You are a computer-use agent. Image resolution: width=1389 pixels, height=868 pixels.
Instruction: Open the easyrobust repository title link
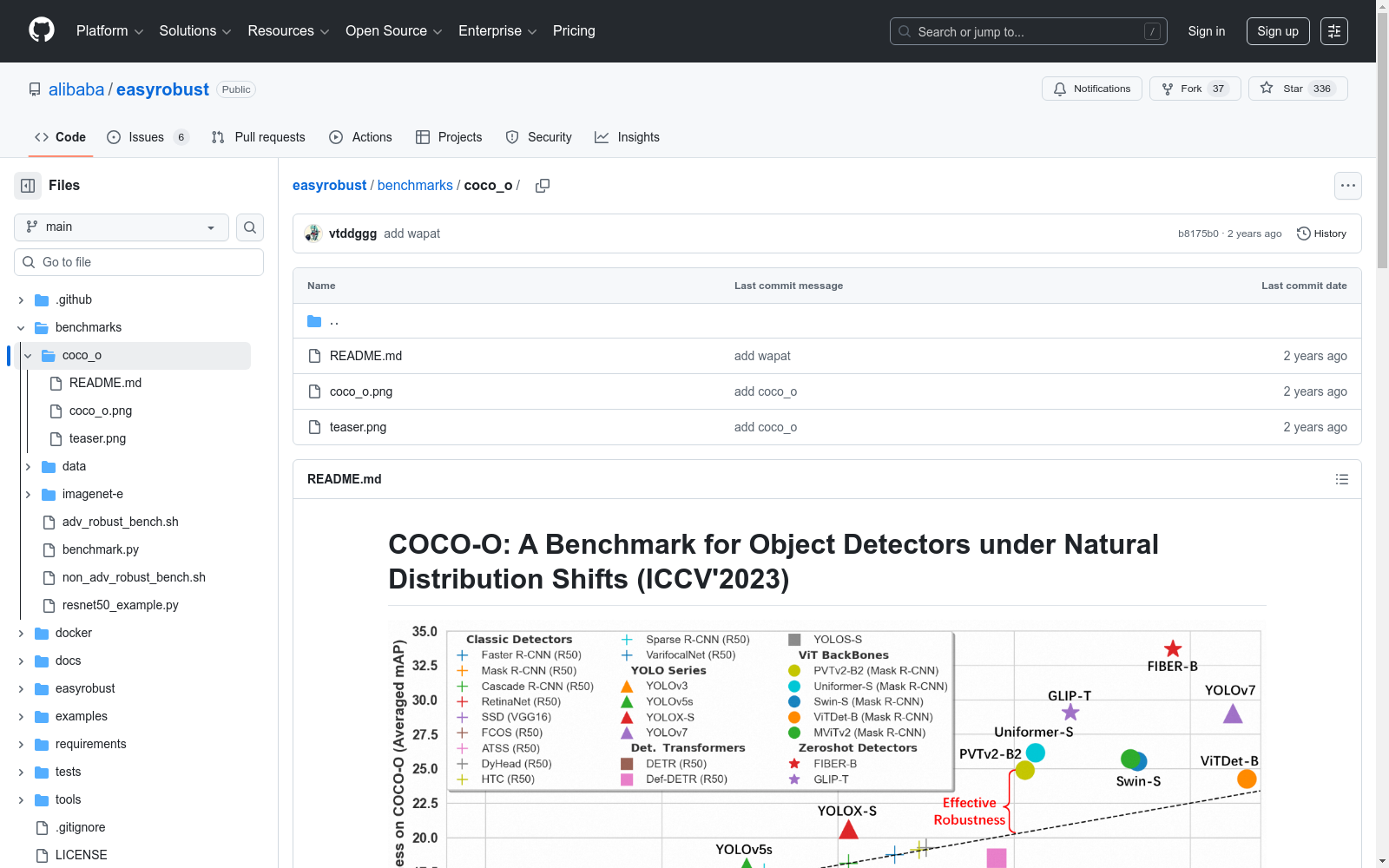point(162,89)
